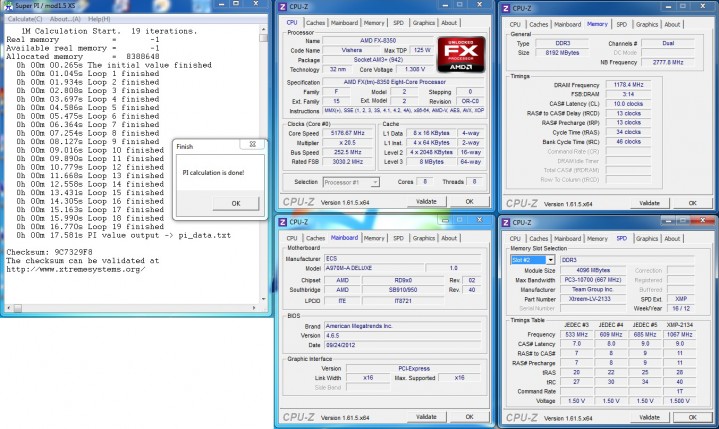This screenshot has width=719, height=429.
Task: Click Part Number Xtreem-LV-2133 field
Action: 590,299
